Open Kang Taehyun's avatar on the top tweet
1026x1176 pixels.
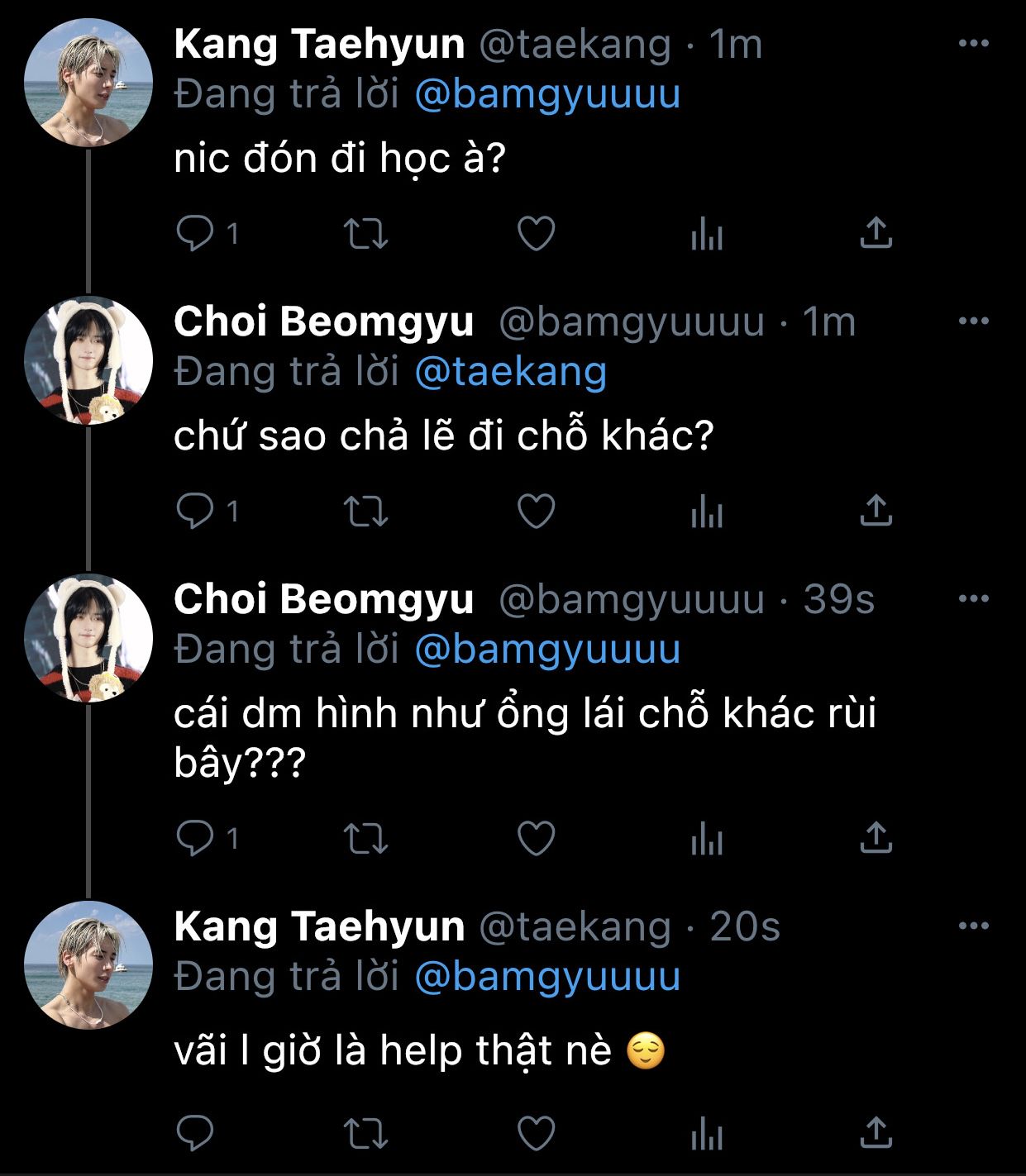point(89,83)
